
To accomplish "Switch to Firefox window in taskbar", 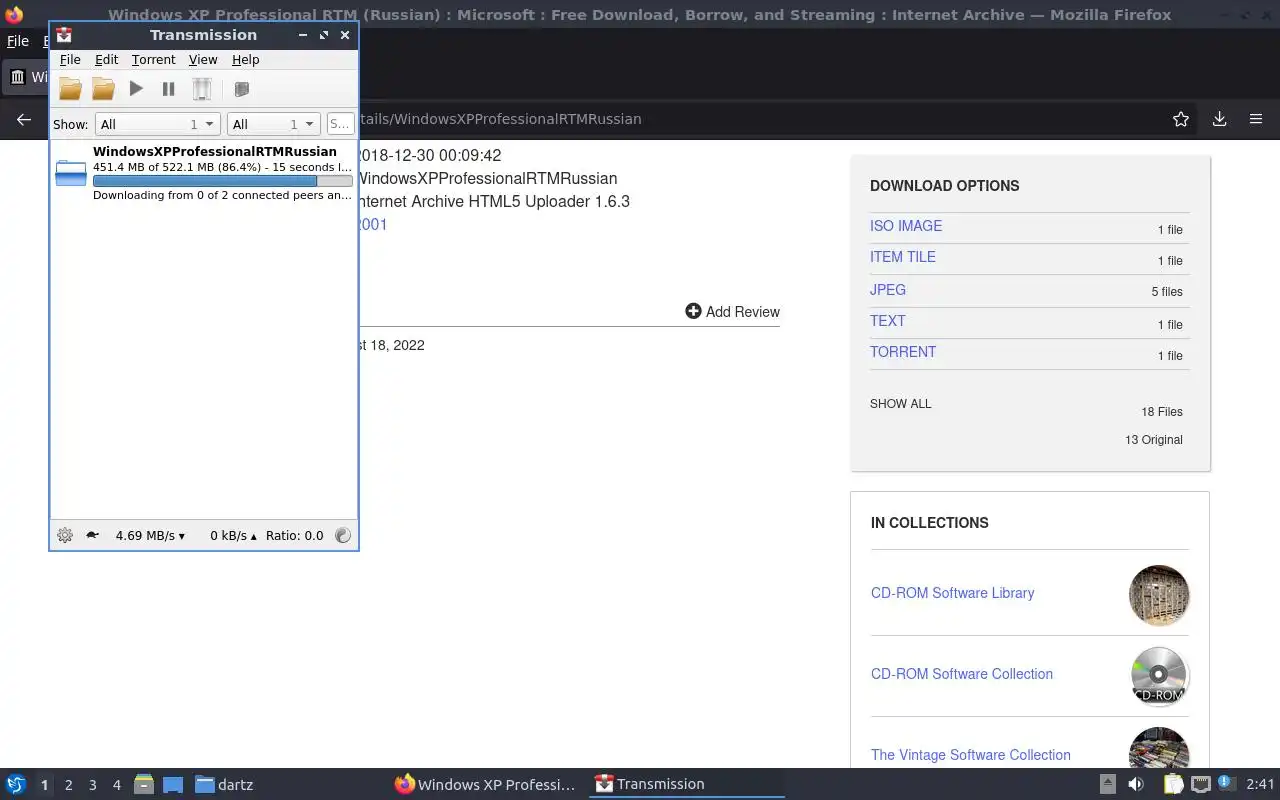I will [x=486, y=784].
